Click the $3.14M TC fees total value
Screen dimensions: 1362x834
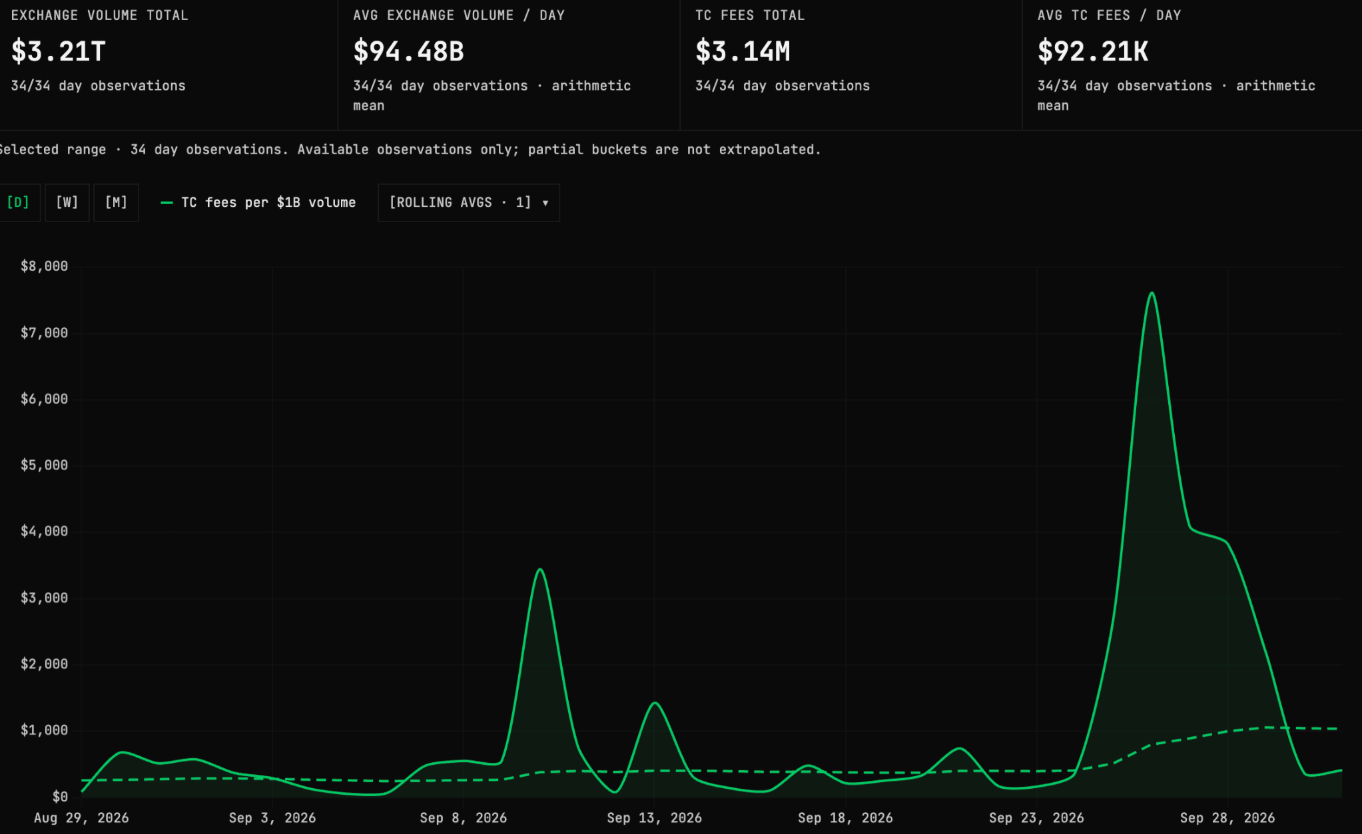click(743, 50)
